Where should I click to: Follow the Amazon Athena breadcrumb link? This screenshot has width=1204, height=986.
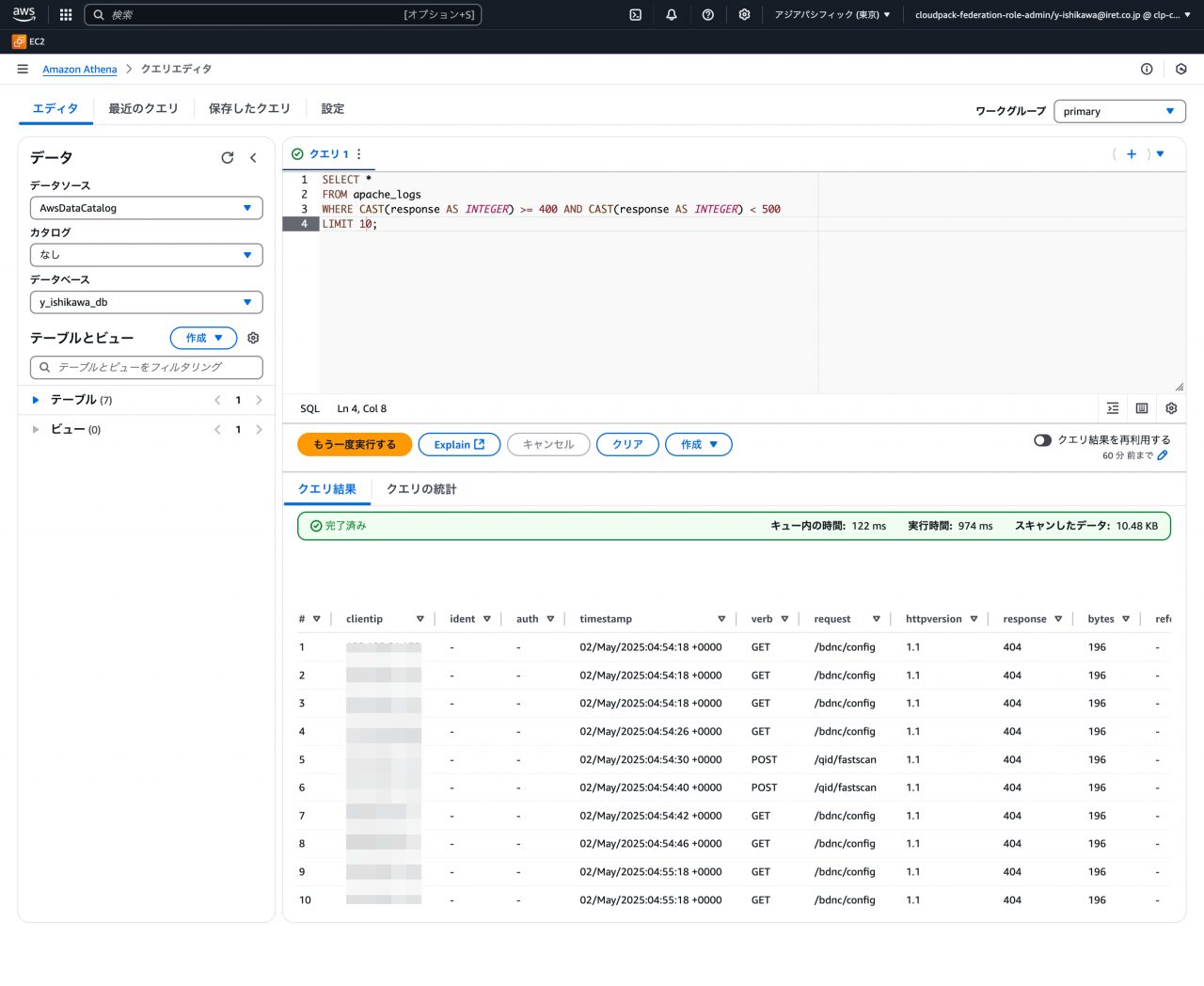pos(80,69)
